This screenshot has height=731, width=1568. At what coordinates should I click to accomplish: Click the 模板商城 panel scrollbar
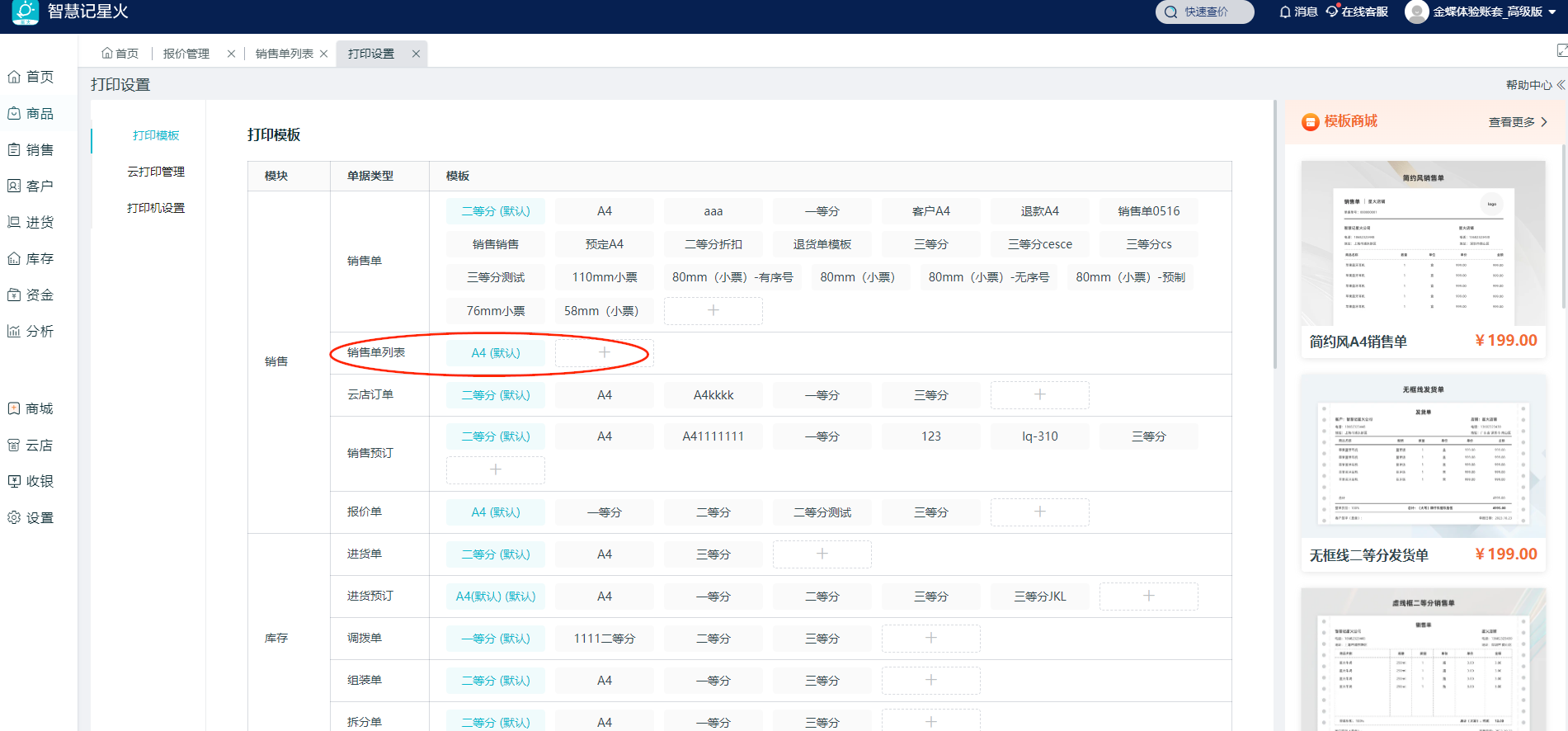(1563, 227)
